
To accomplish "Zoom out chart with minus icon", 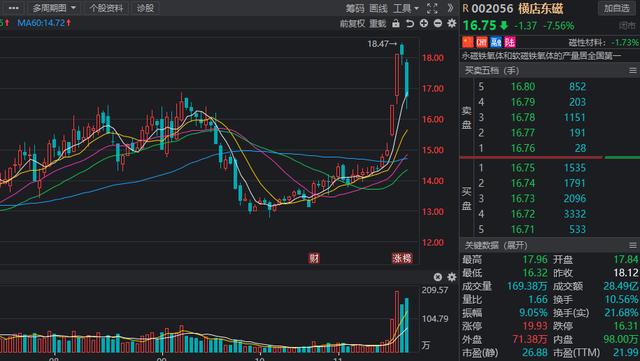I will [438, 23].
